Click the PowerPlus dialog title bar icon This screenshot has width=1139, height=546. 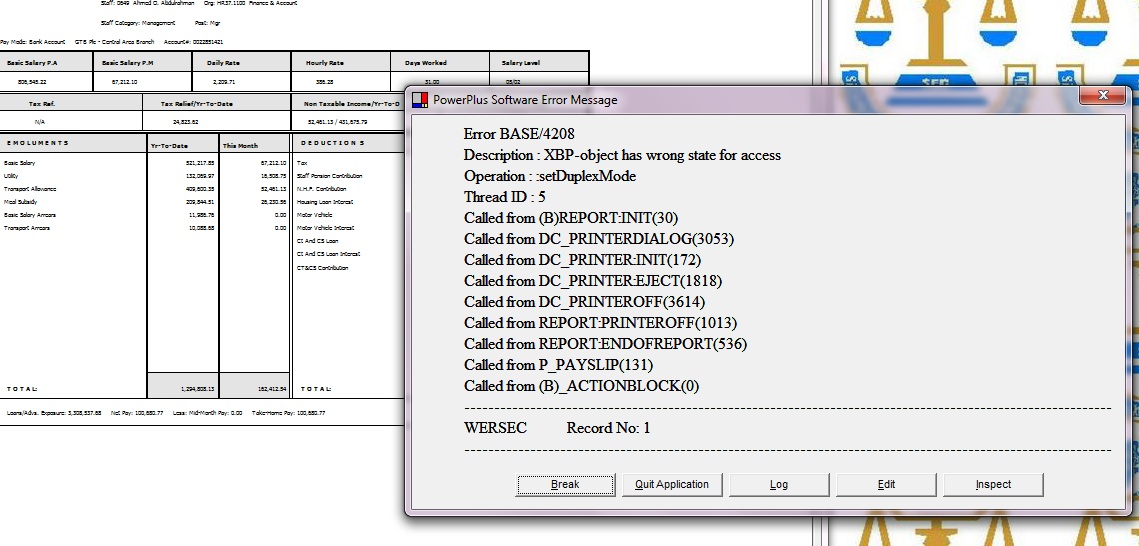(421, 100)
